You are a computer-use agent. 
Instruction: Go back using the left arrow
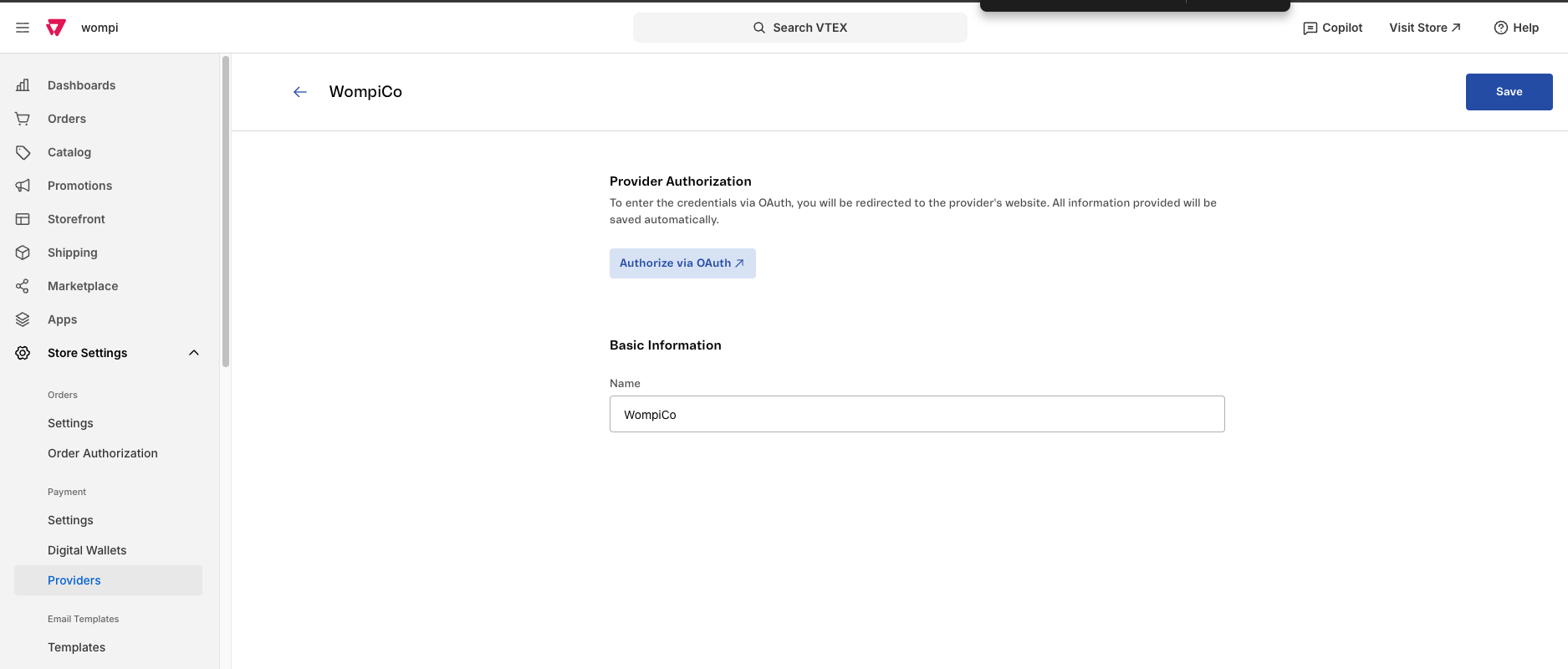coord(300,92)
